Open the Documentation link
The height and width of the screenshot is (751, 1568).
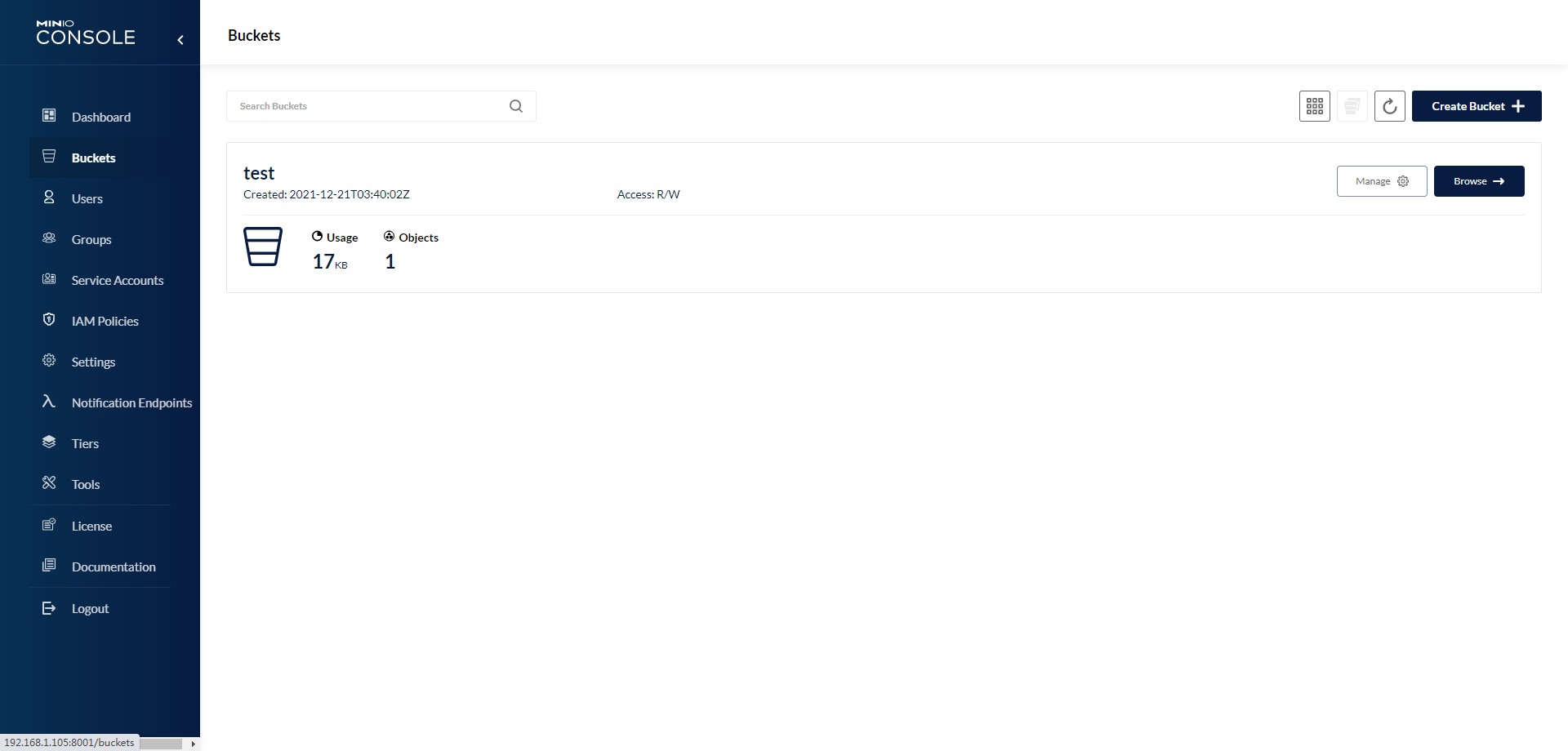point(114,566)
